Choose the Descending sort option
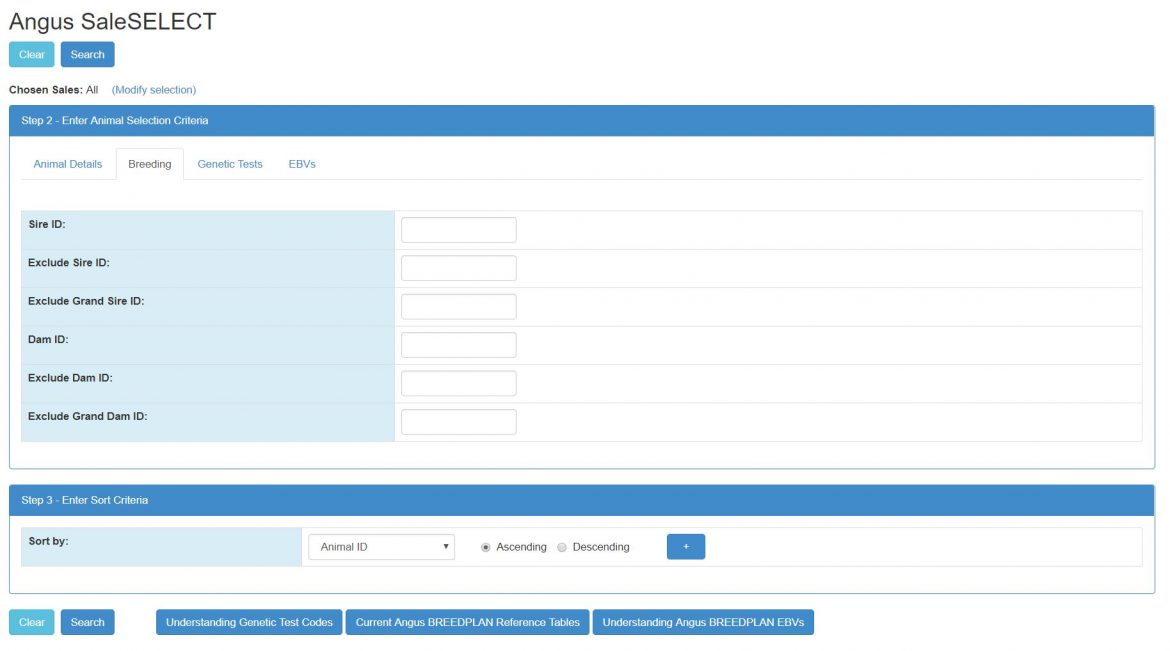This screenshot has height=651, width=1170. coord(562,548)
